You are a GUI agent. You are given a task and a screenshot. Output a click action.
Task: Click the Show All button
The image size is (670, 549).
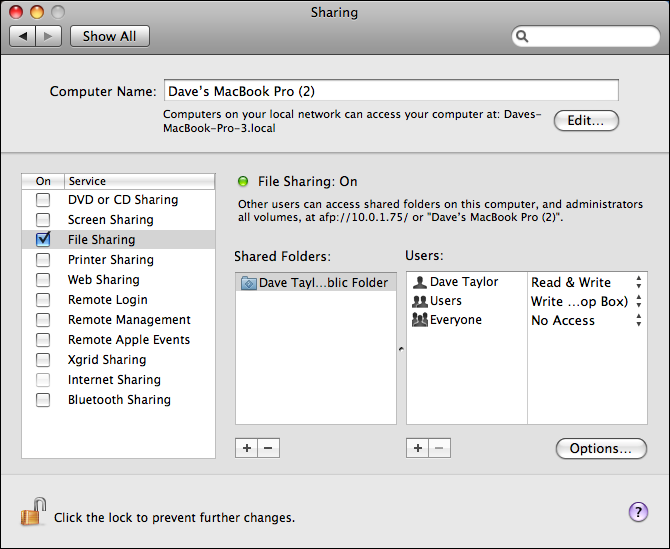click(x=110, y=36)
